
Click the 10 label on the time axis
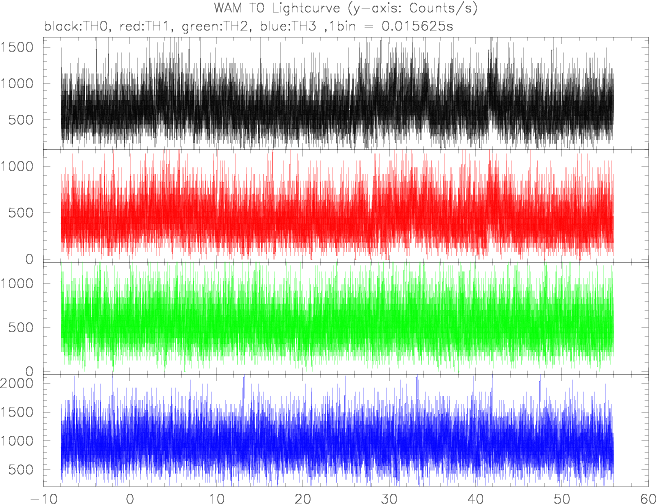[x=216, y=499]
